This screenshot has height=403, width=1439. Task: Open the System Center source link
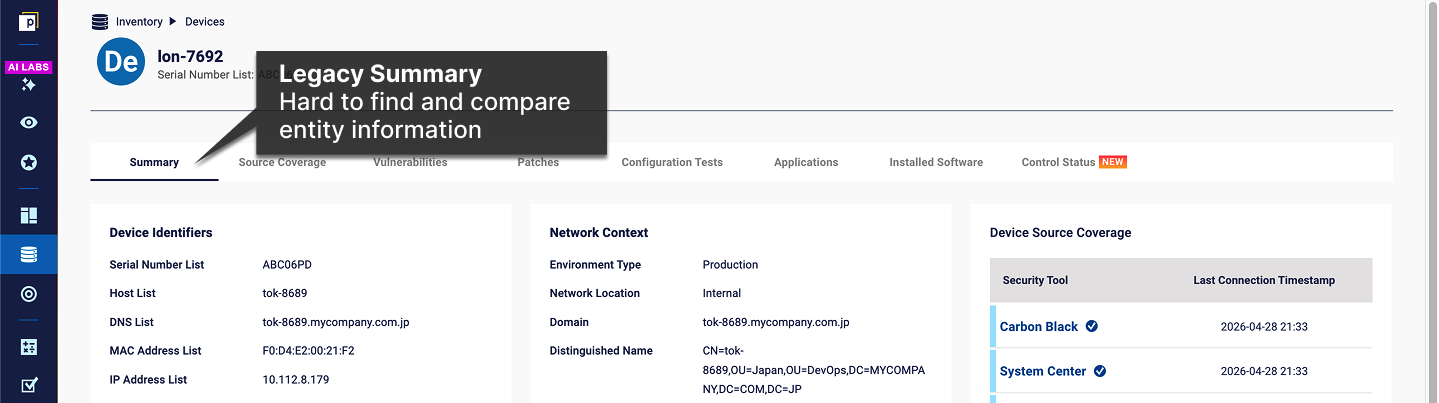(x=1043, y=371)
